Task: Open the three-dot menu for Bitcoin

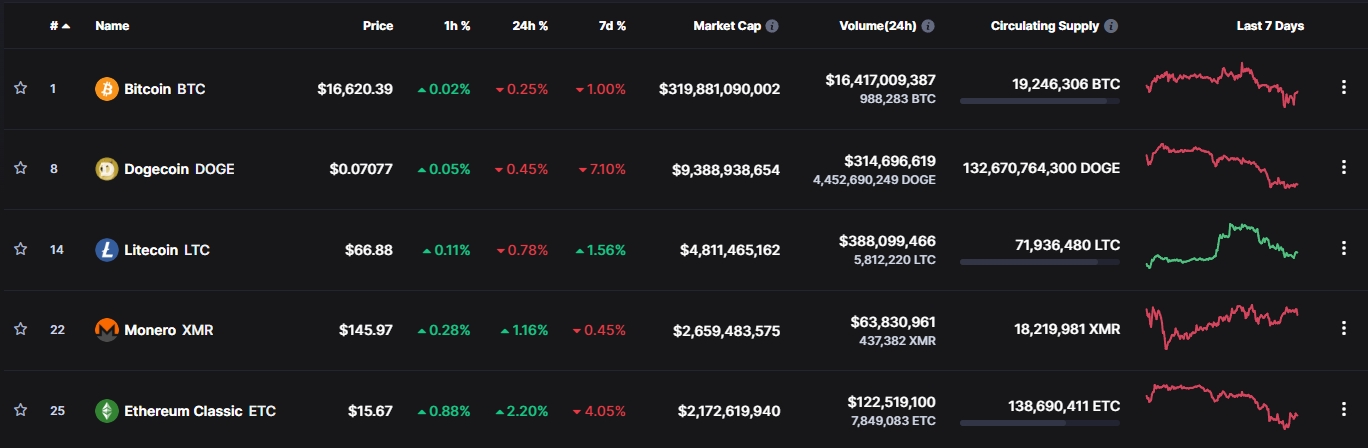Action: [x=1344, y=88]
